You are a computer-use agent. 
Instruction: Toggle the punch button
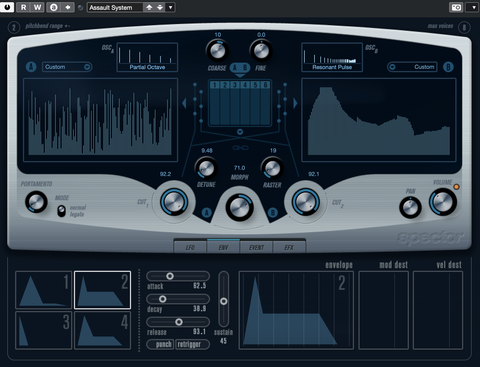(x=160, y=344)
